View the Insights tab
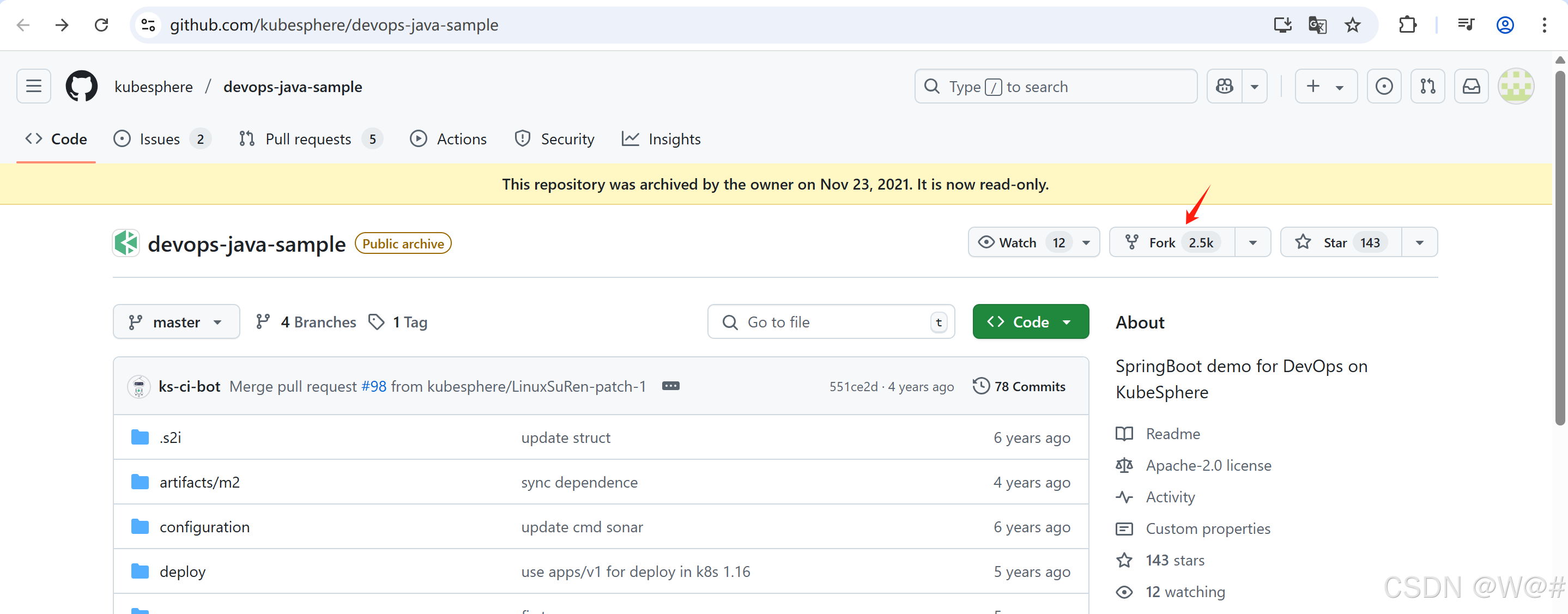The image size is (1568, 614). (x=661, y=139)
